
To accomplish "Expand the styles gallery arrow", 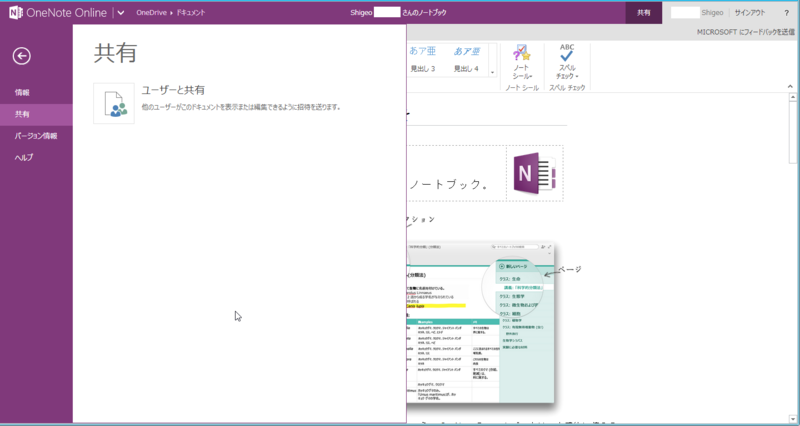I will coord(492,72).
